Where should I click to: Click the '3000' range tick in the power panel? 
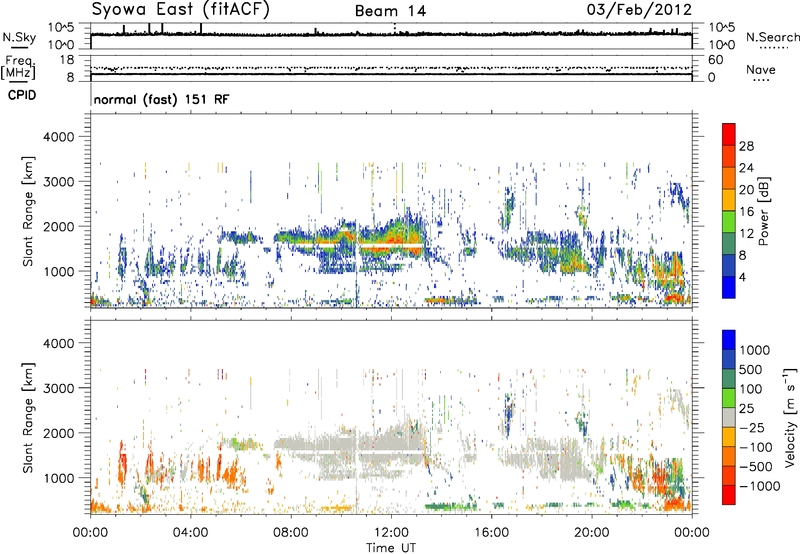tap(58, 182)
